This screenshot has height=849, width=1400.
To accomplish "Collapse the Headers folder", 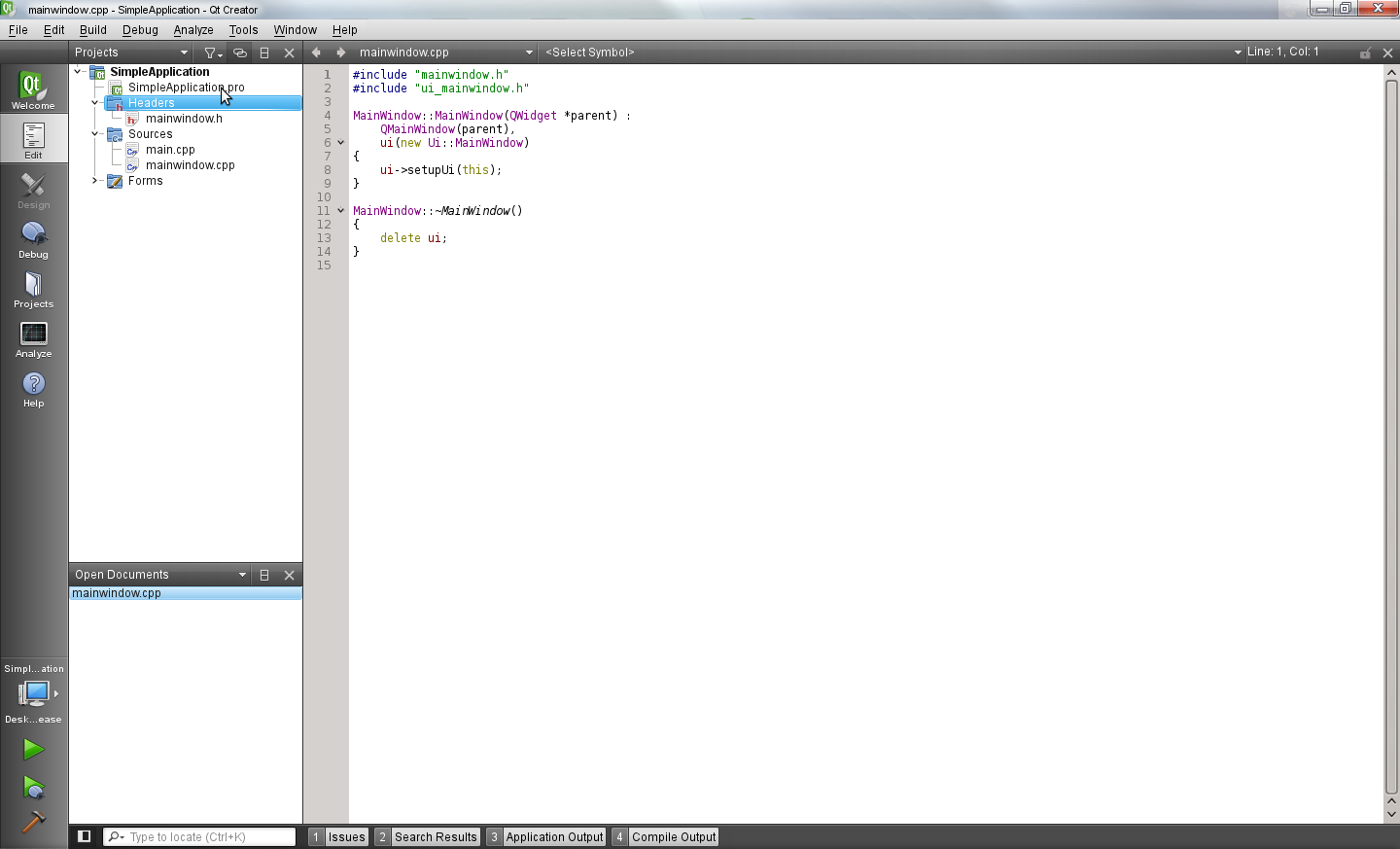I will [95, 103].
